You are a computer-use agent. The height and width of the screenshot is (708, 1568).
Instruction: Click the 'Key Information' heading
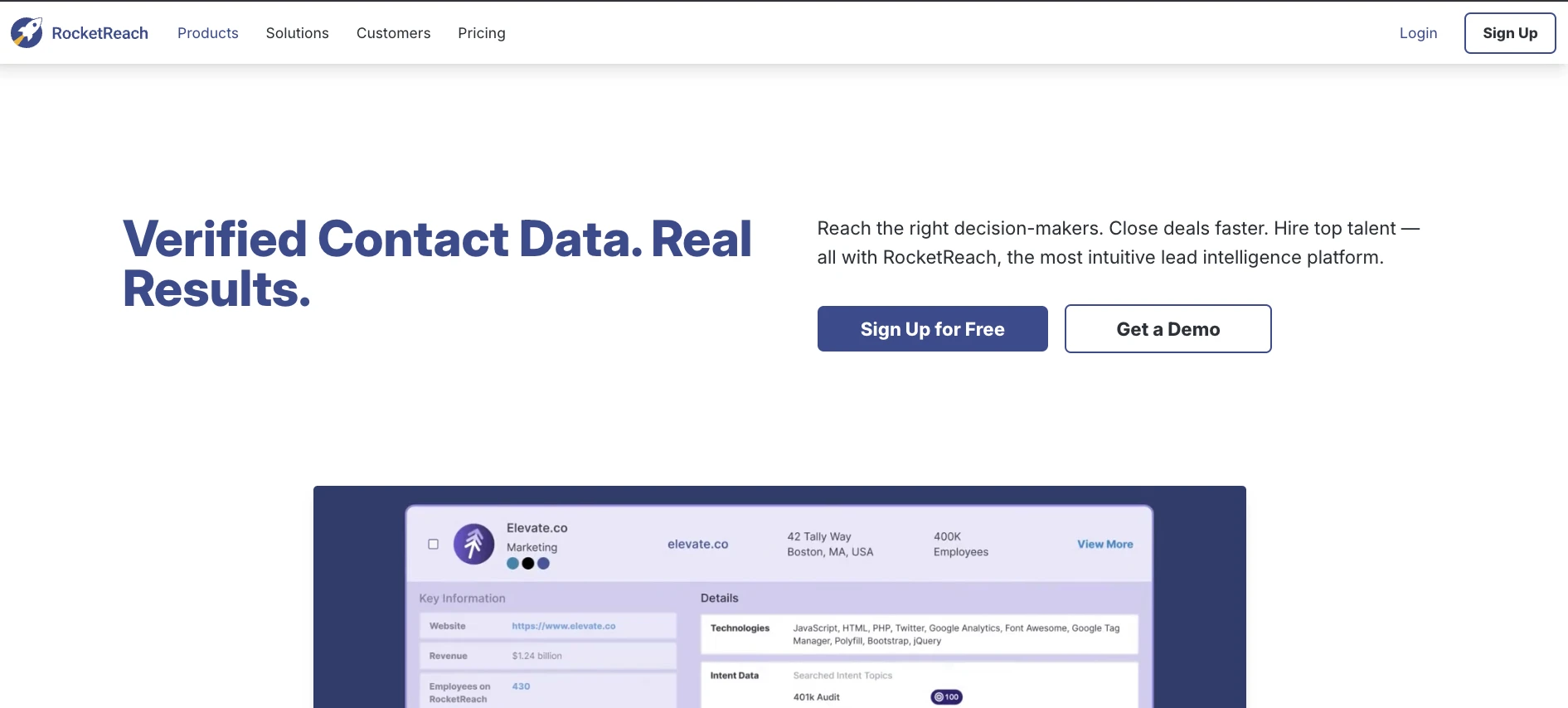point(462,599)
